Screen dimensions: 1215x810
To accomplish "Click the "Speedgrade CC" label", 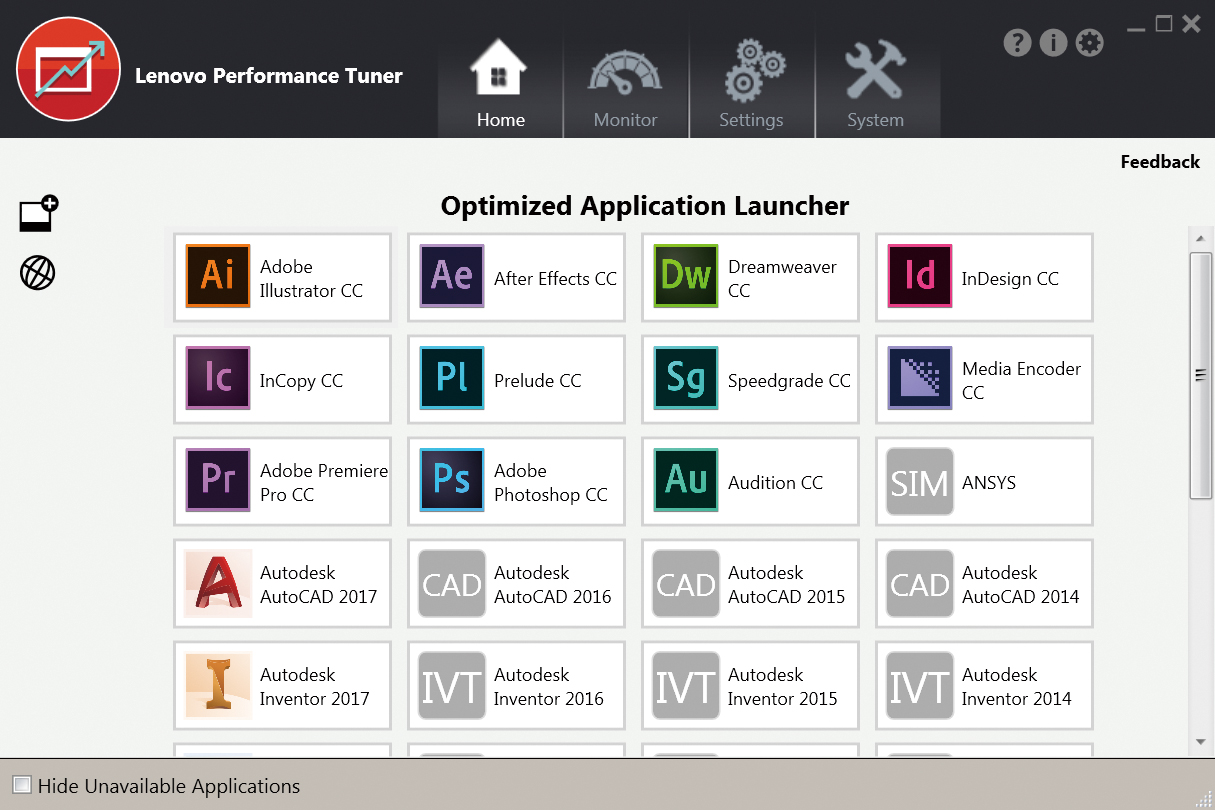I will [x=789, y=381].
